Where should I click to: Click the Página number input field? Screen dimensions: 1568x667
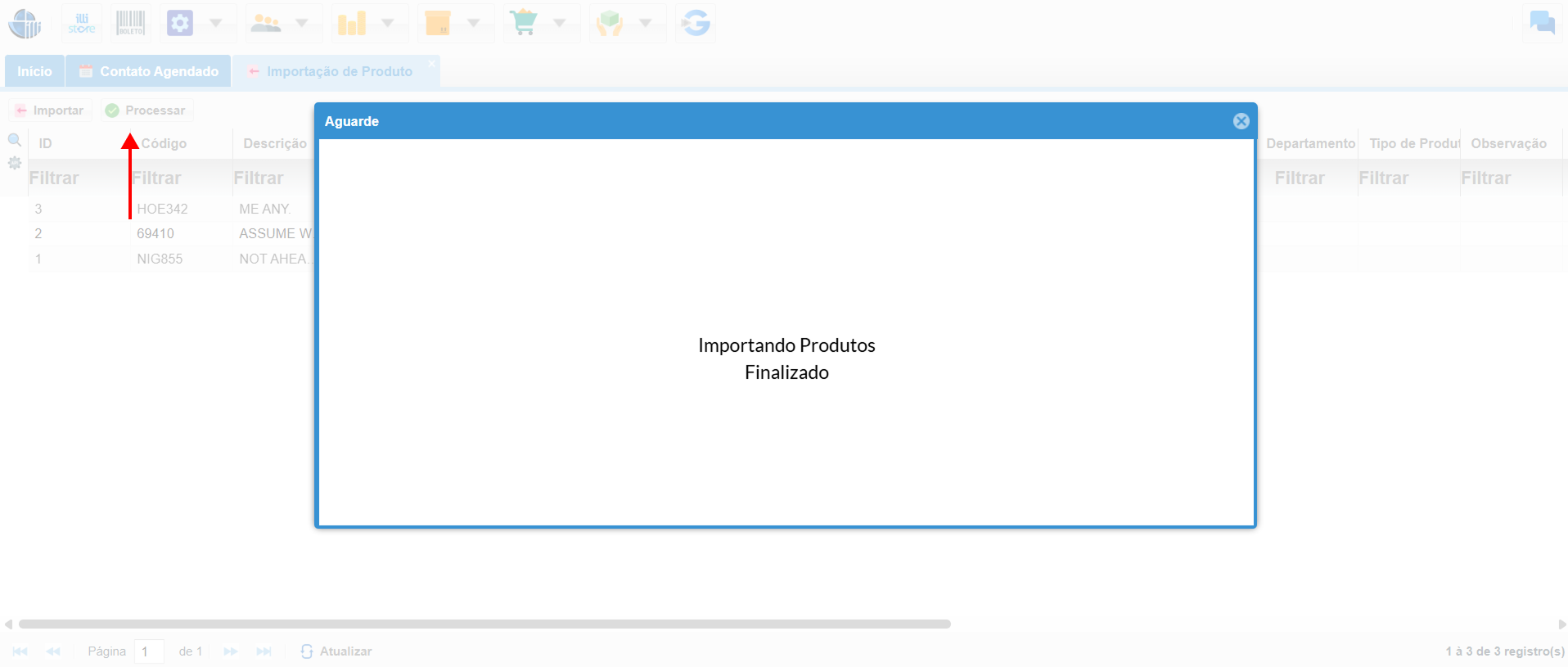pos(149,651)
